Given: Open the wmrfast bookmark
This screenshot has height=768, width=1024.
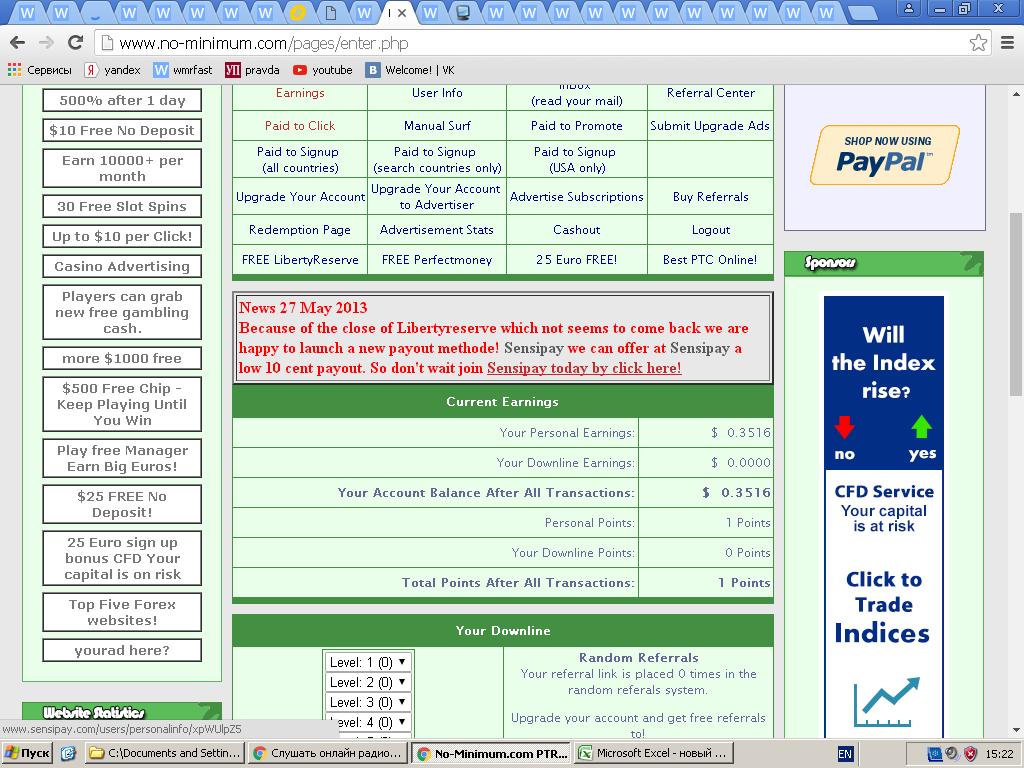Looking at the screenshot, I should [x=183, y=70].
